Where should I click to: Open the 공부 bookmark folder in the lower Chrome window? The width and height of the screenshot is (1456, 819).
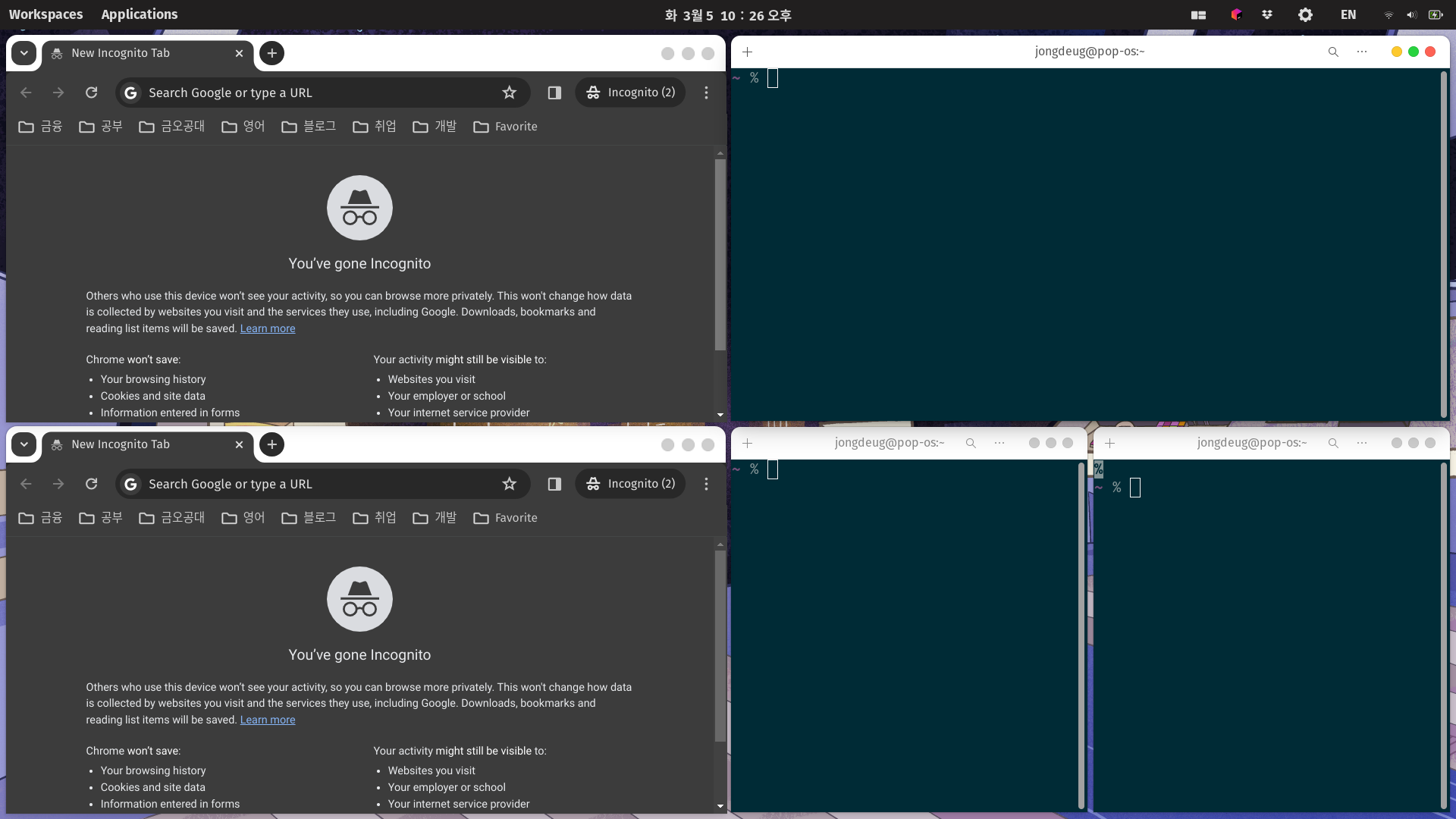pyautogui.click(x=100, y=518)
